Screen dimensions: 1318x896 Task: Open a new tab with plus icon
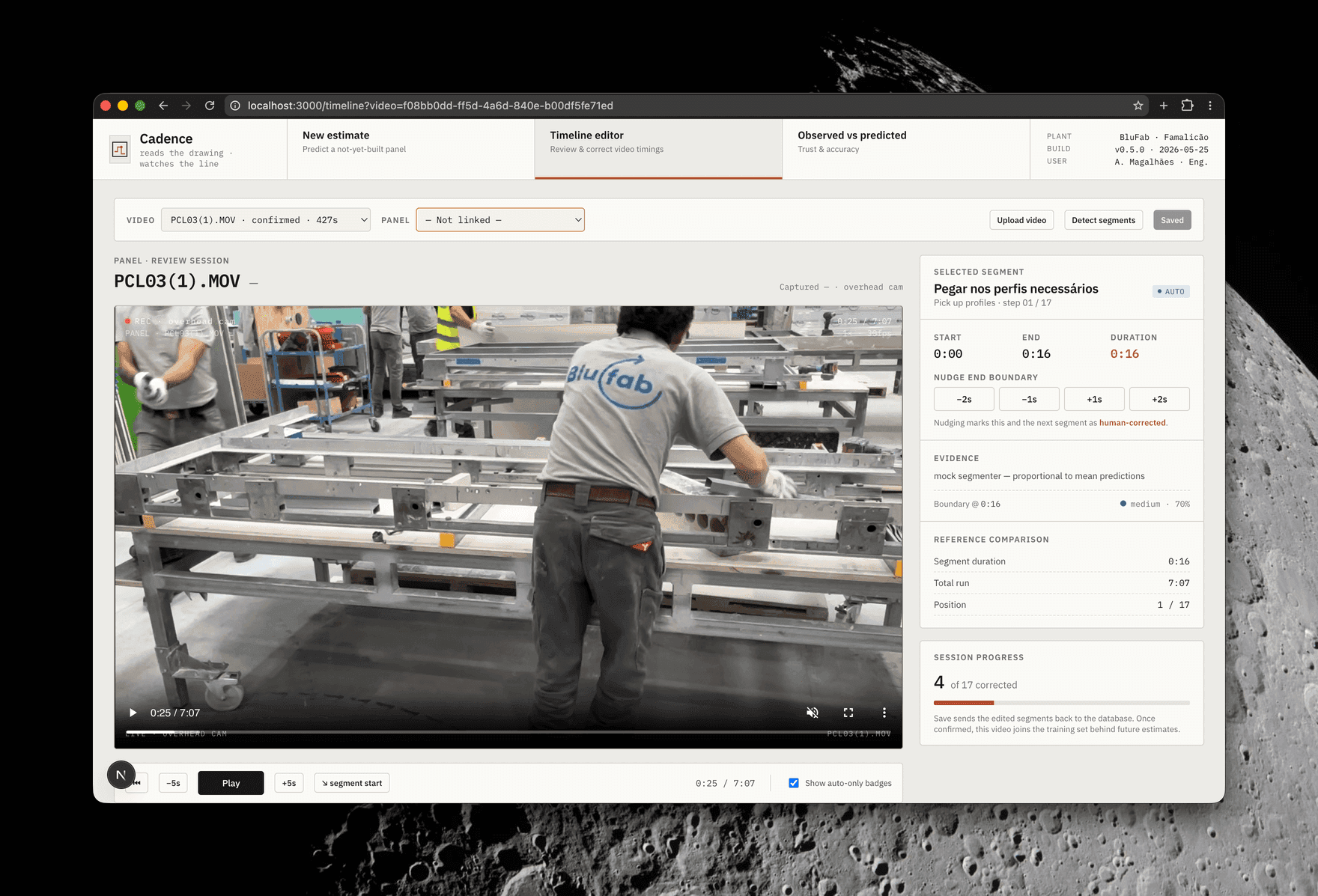click(1164, 106)
